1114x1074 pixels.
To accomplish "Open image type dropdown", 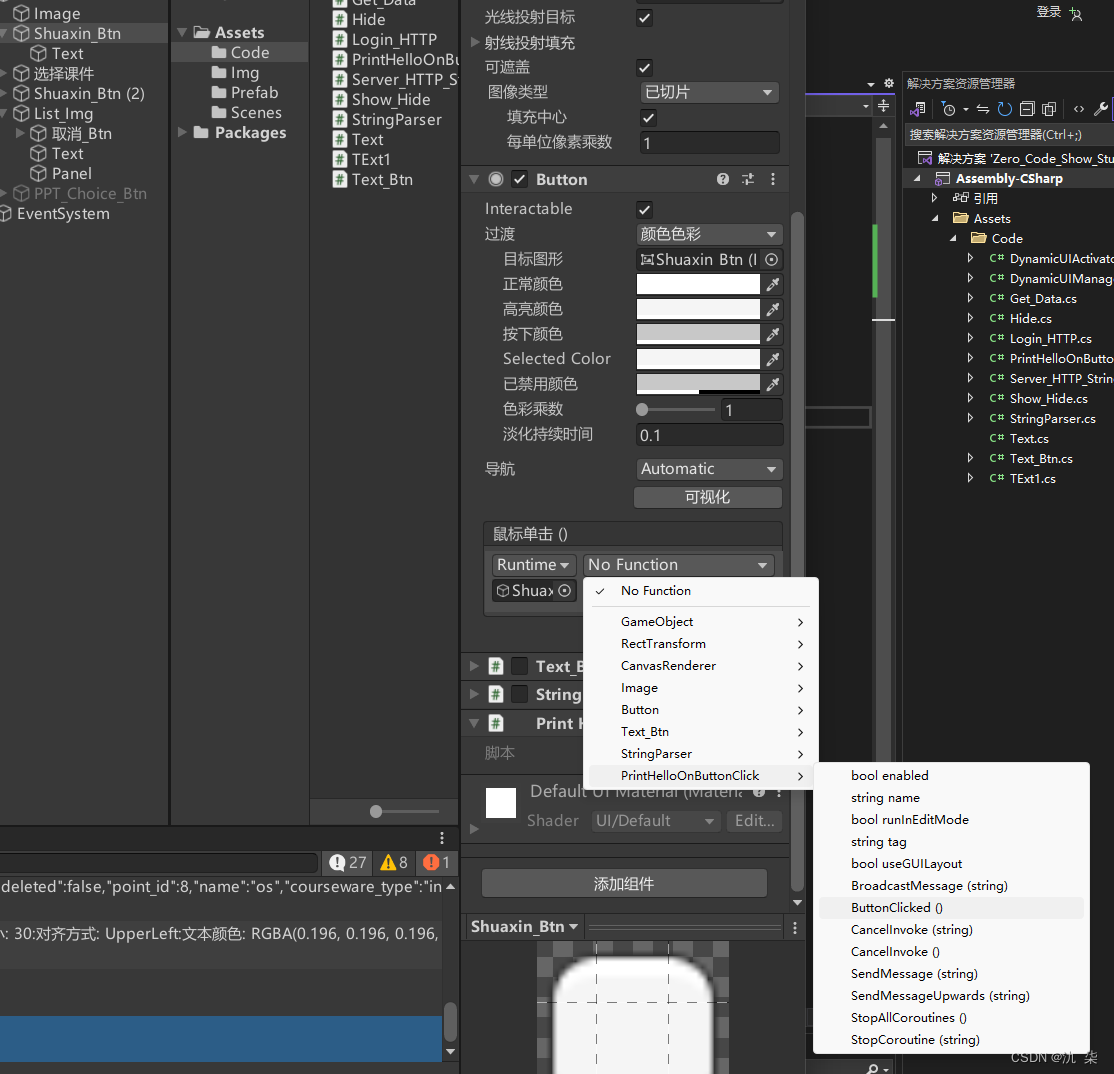I will click(709, 92).
